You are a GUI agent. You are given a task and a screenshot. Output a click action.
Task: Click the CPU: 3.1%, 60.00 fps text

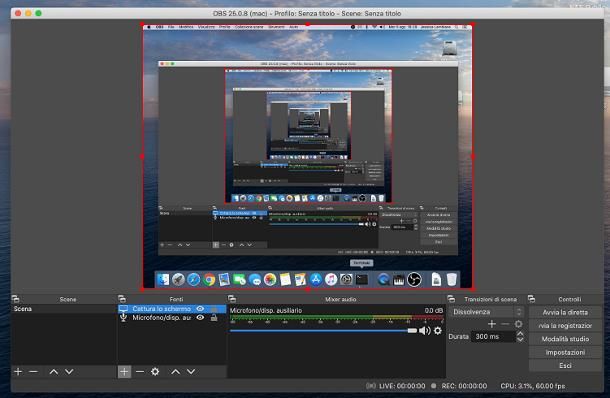click(x=532, y=386)
